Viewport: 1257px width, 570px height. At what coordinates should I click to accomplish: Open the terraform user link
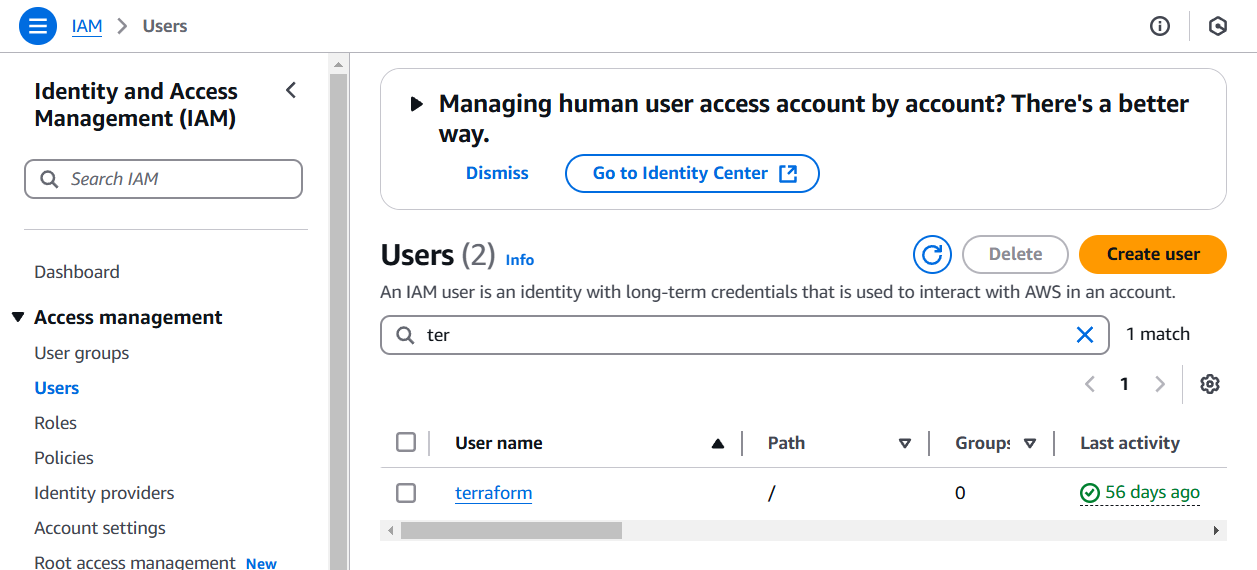[494, 493]
